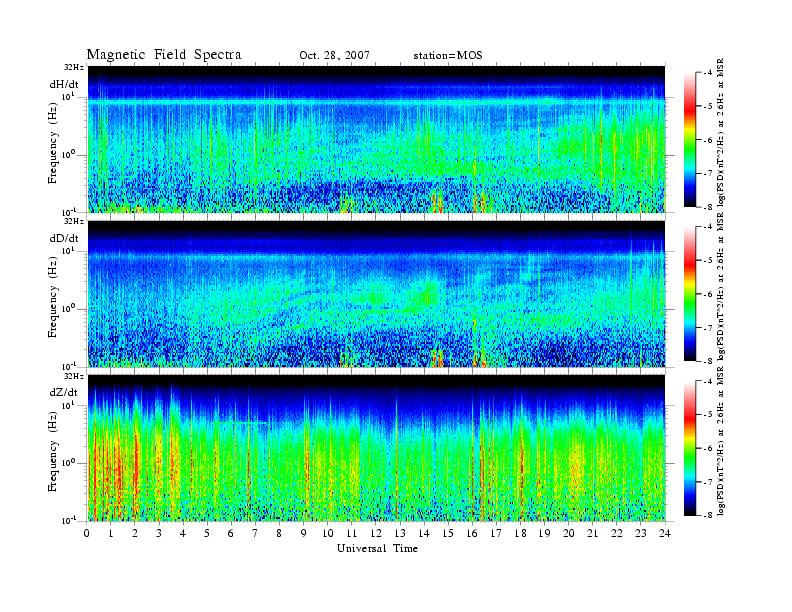Click the "32Hz" tick label above dD/dt
This screenshot has height=612, width=792.
coord(73,221)
